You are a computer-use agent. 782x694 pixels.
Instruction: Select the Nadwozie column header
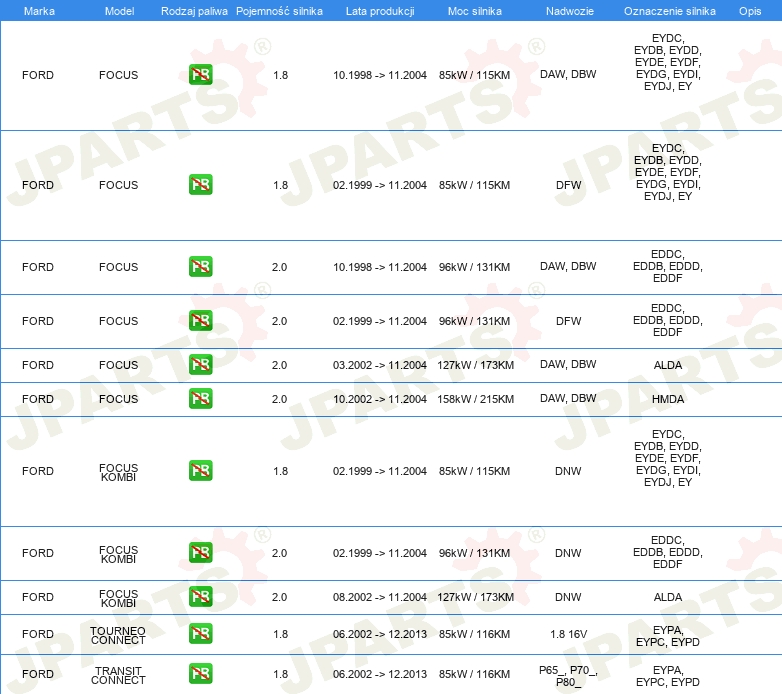[570, 11]
